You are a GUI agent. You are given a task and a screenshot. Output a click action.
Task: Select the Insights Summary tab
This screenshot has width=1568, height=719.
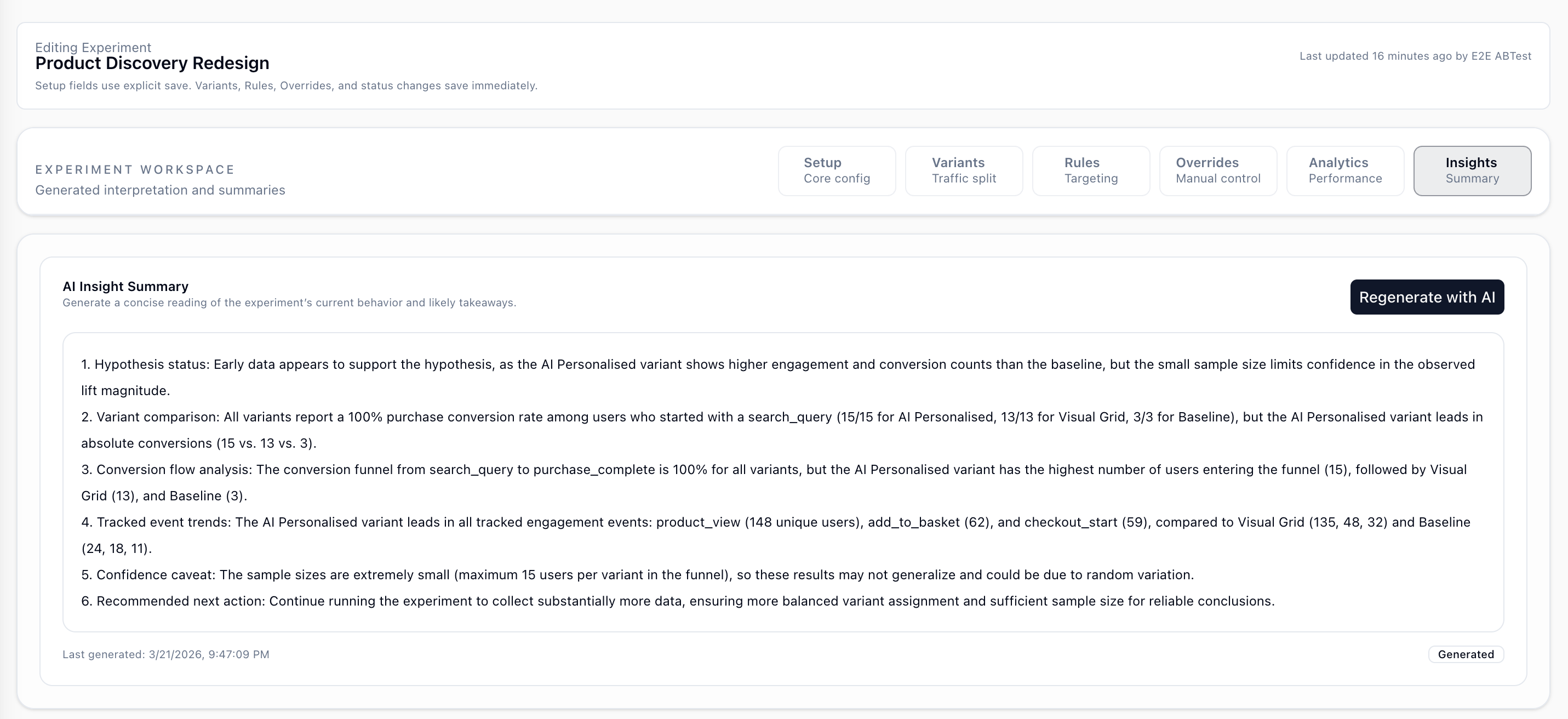point(1471,170)
